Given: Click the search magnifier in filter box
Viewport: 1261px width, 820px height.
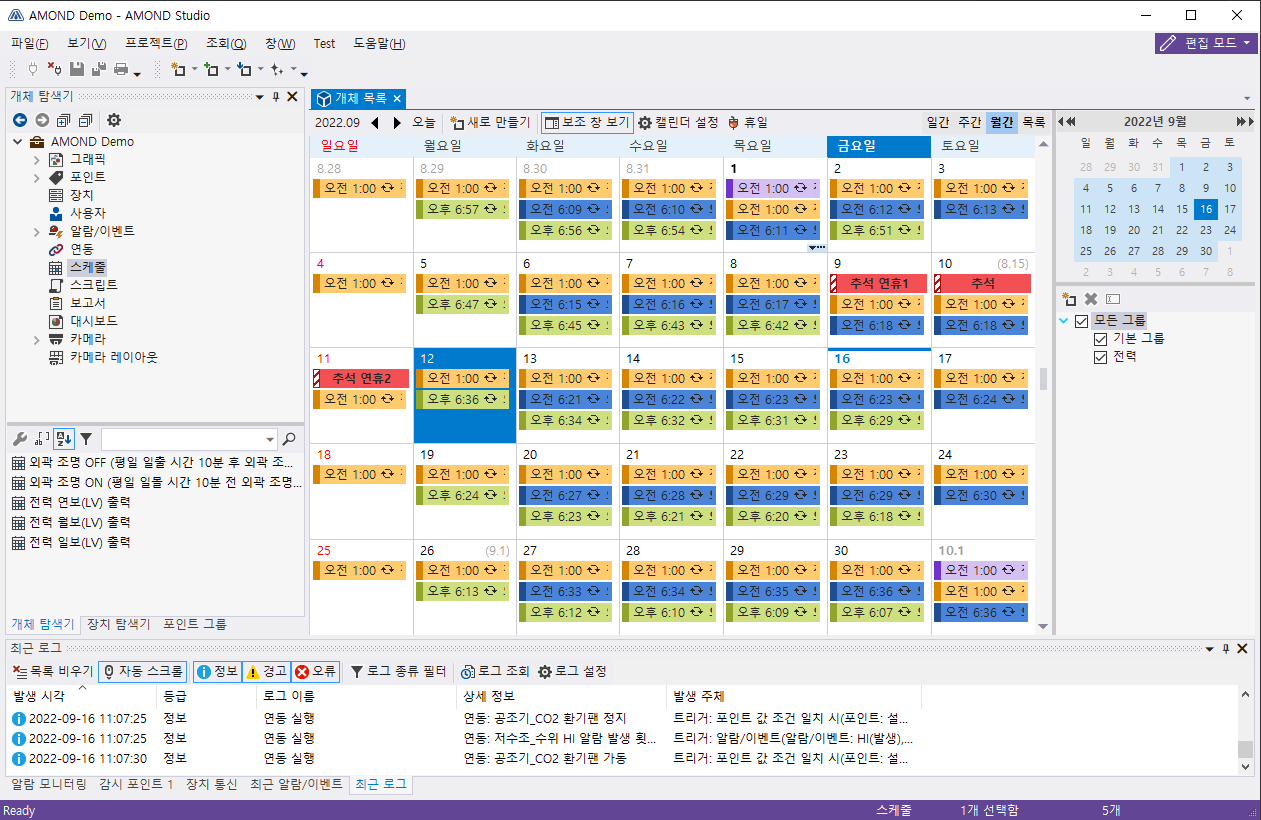Looking at the screenshot, I should pos(289,439).
